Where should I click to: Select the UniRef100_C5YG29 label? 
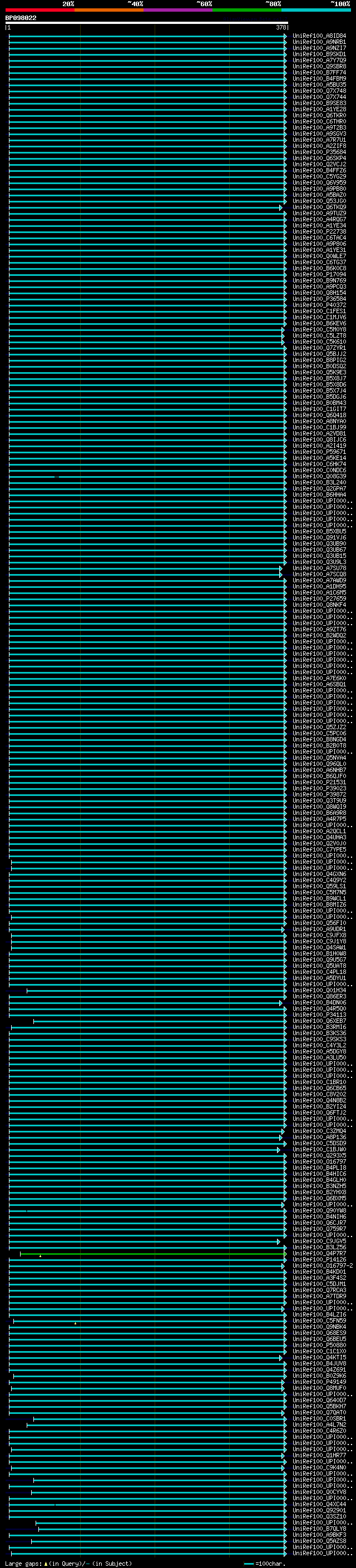319,176
